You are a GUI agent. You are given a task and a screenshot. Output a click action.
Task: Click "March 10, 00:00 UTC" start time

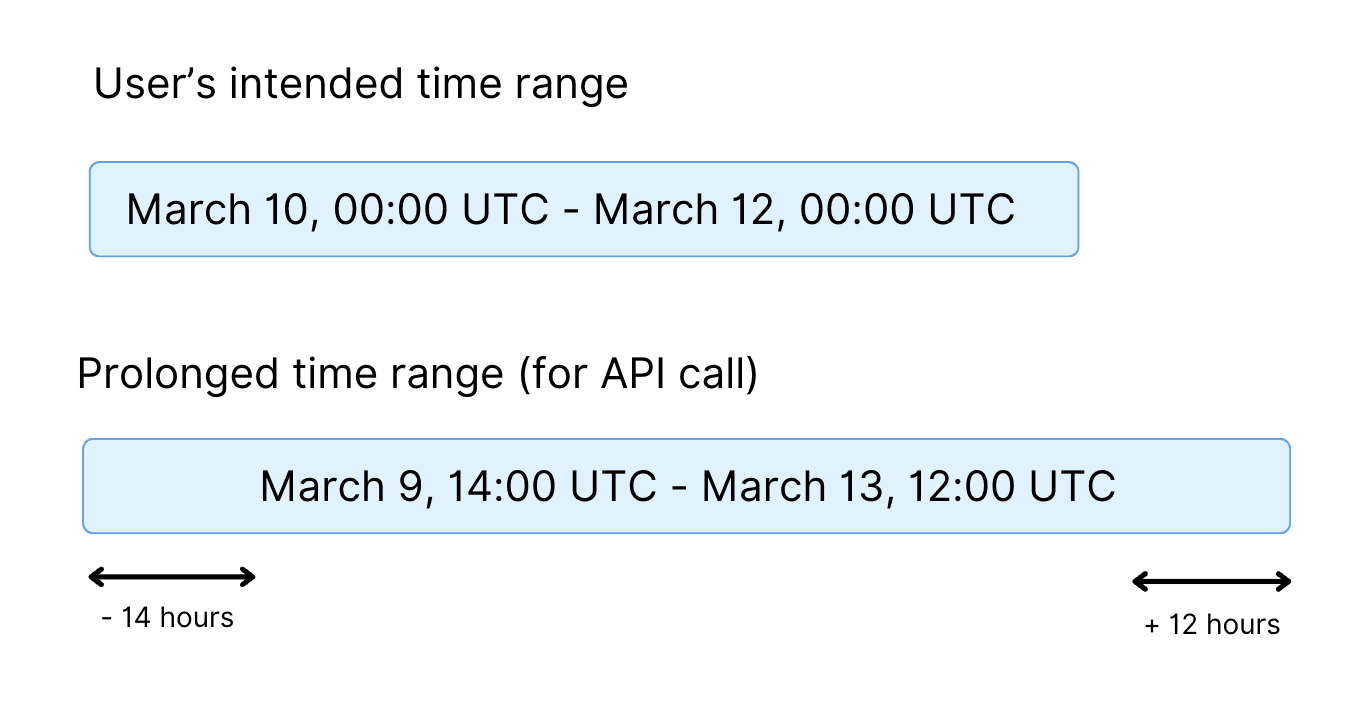coord(338,210)
